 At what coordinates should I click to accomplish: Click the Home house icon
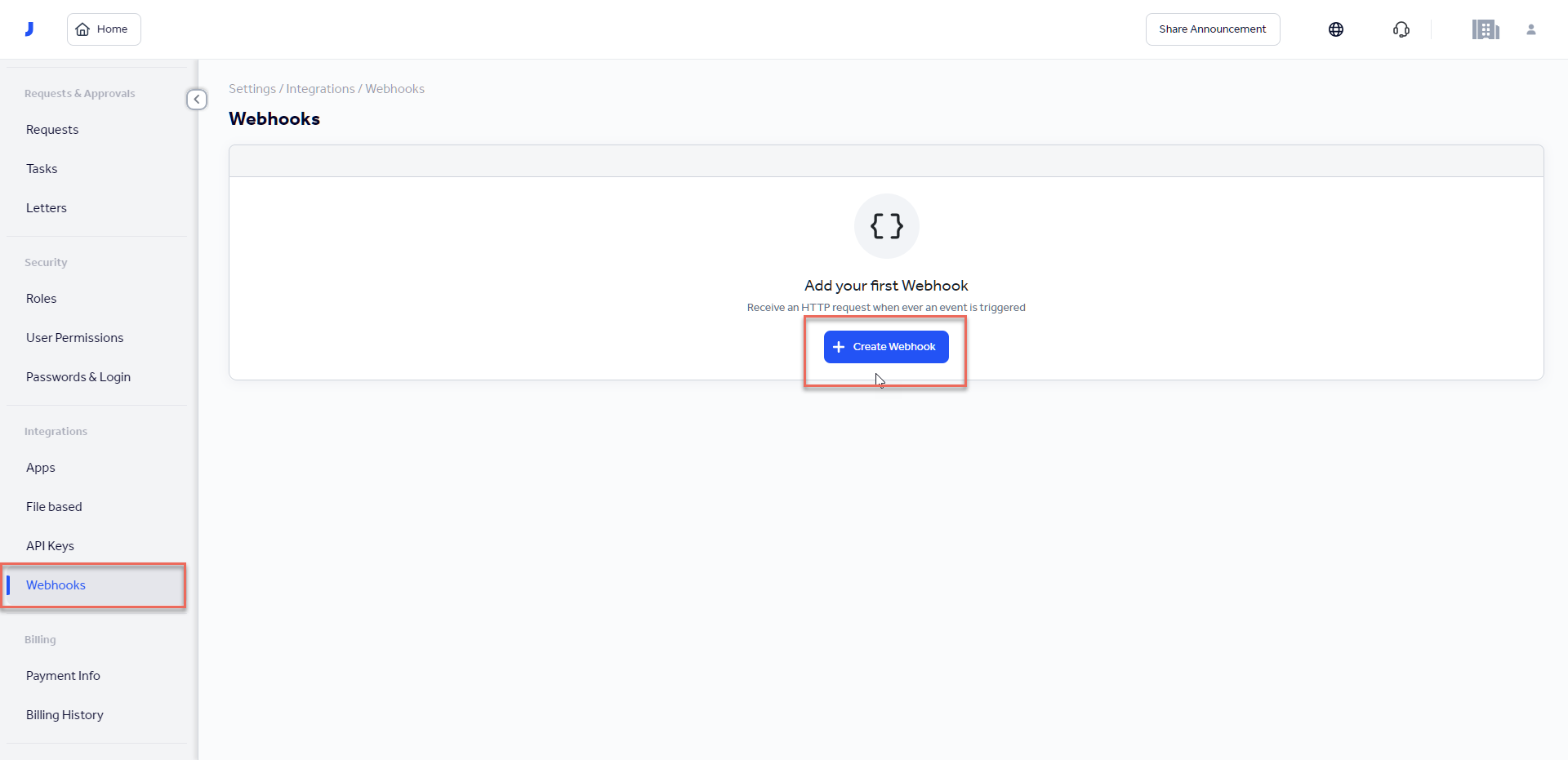(82, 29)
